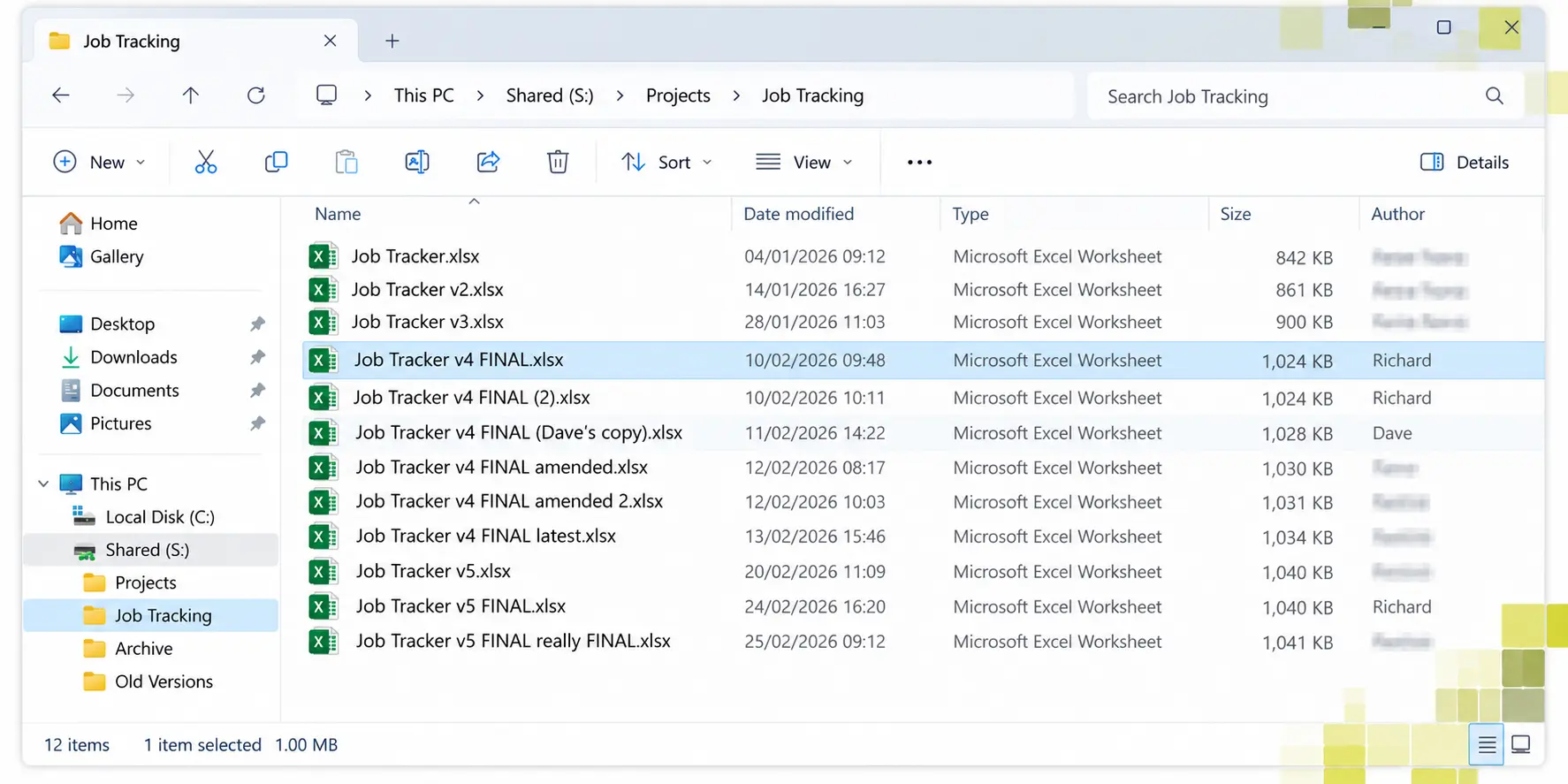Switch to details list view icon in status bar
Image resolution: width=1568 pixels, height=784 pixels.
1487,744
